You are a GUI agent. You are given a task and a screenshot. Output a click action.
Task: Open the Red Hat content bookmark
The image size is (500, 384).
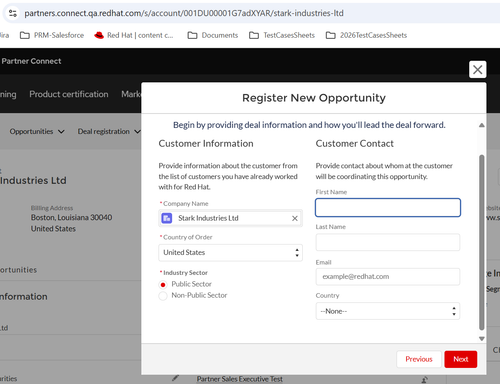click(133, 35)
